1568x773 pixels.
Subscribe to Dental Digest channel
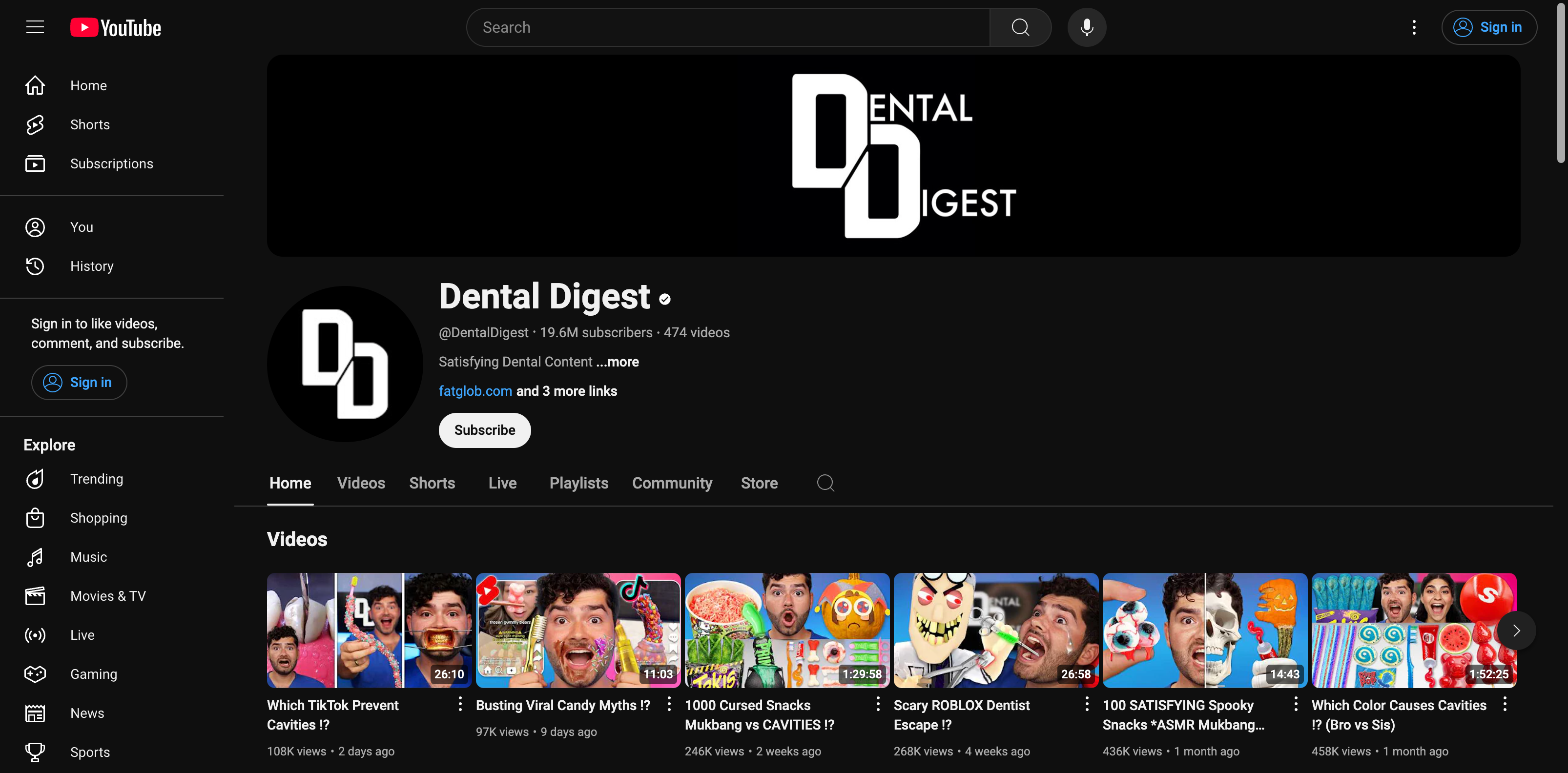point(485,430)
